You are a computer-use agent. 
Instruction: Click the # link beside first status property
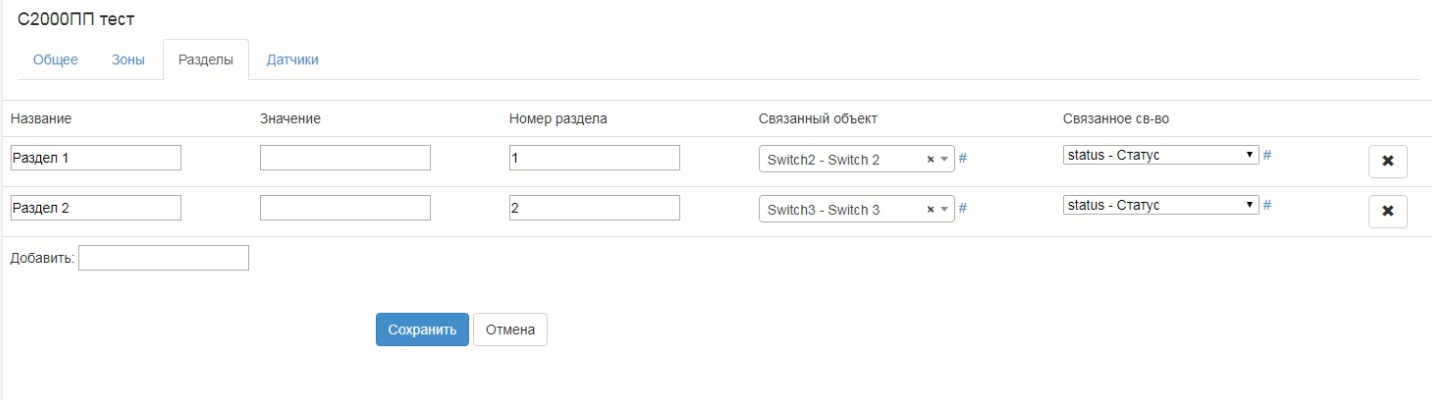coord(1267,155)
